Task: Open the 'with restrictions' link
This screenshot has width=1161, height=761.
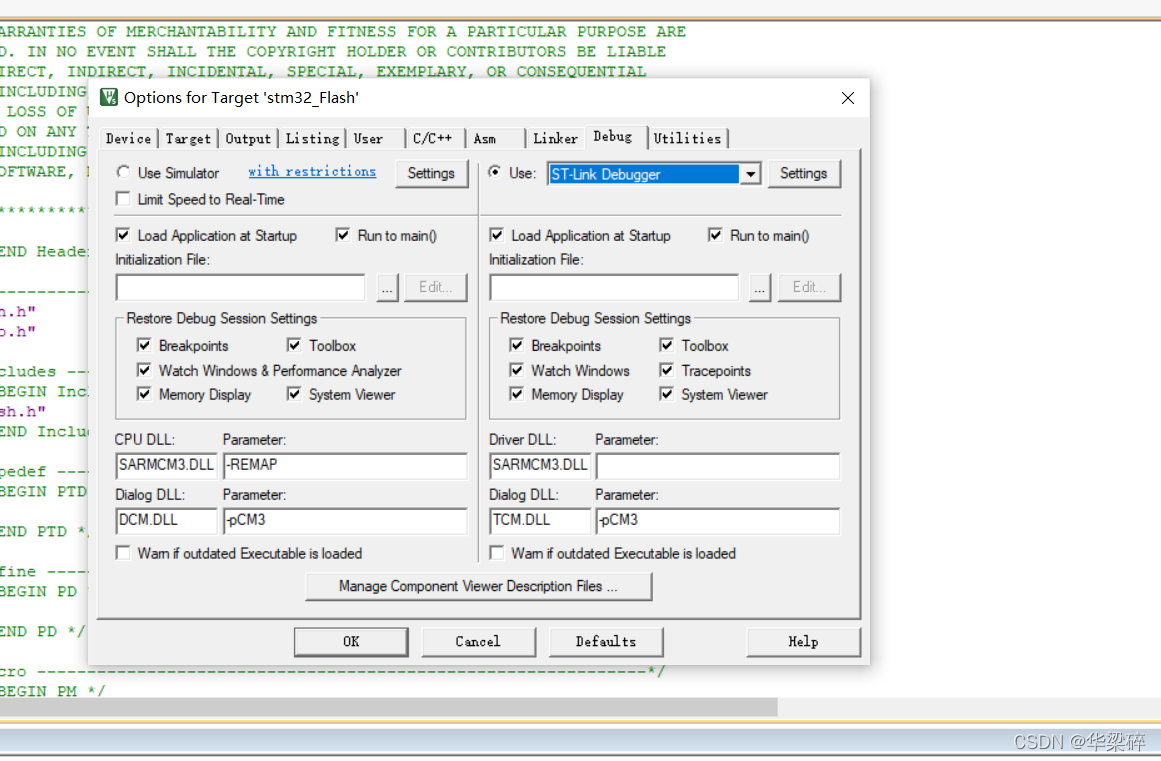Action: click(x=312, y=172)
